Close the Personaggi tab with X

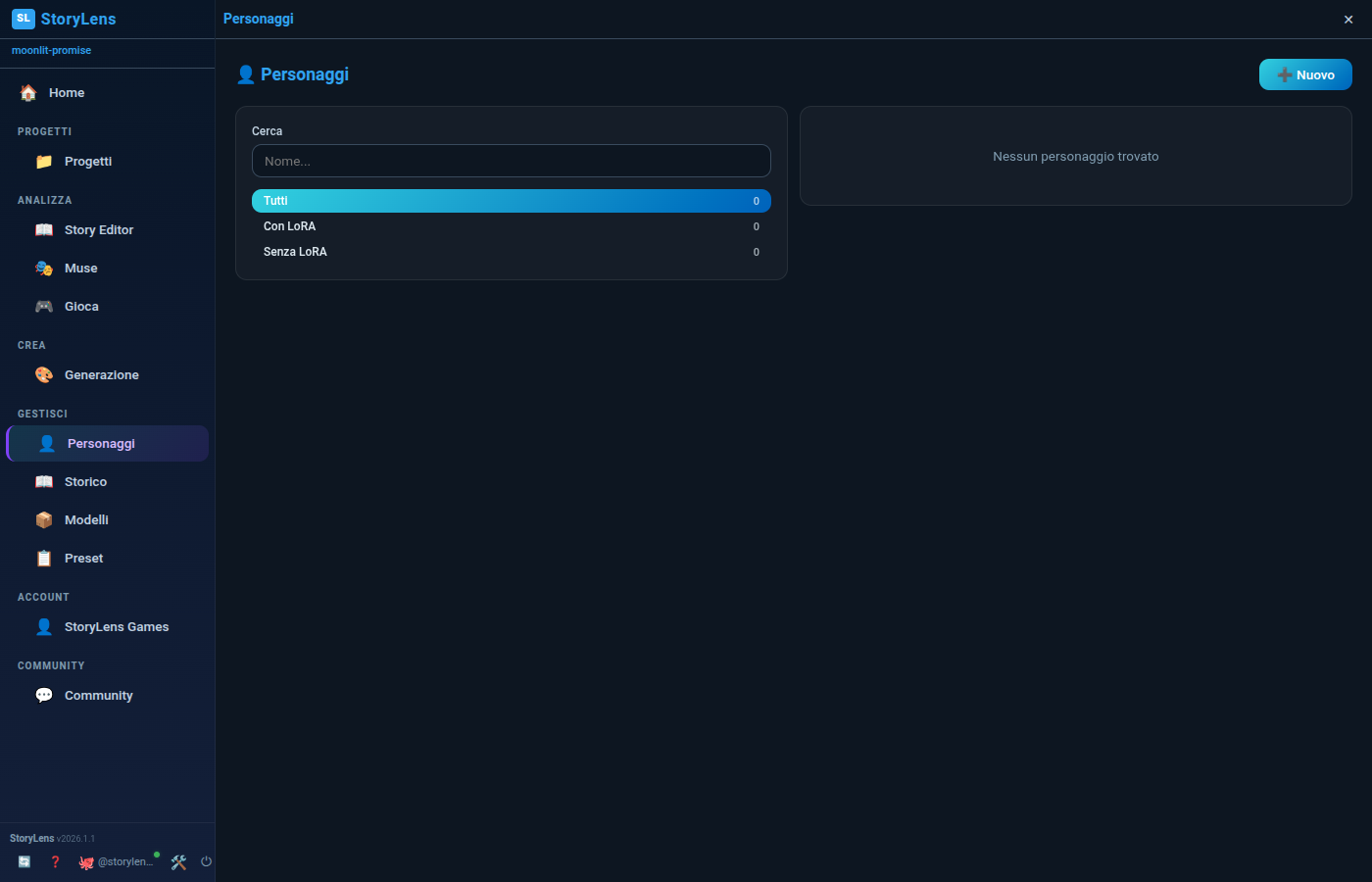tap(1348, 19)
